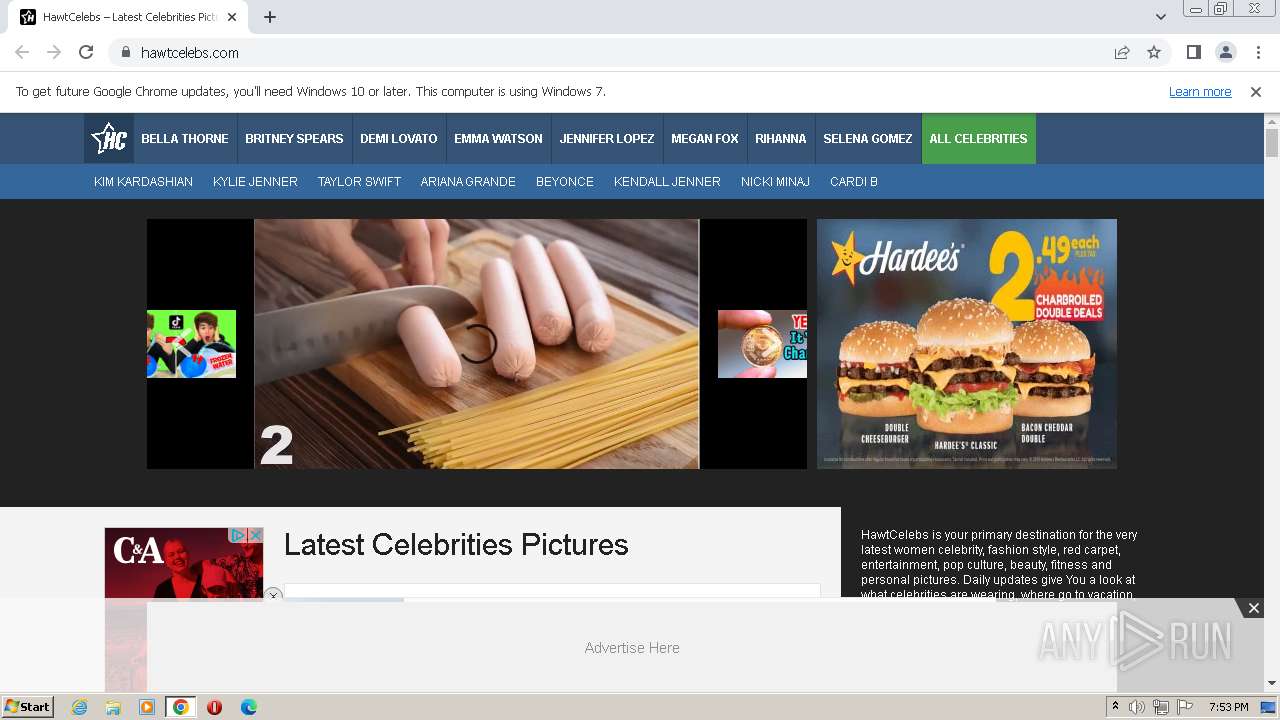
Task: Open Beyonce link
Action: pos(565,182)
